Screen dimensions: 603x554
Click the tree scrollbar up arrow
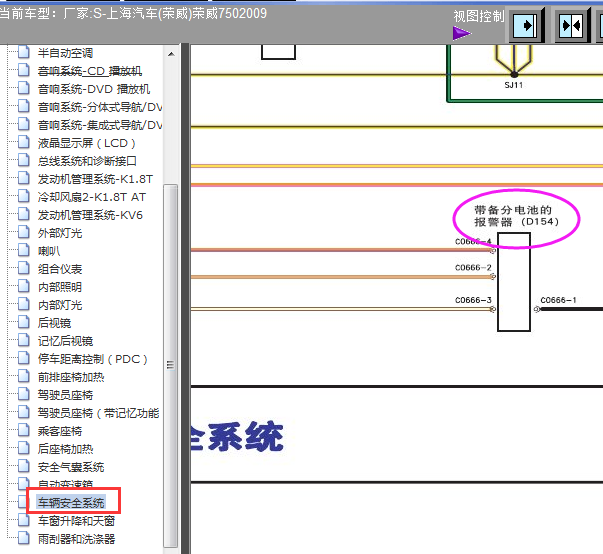tap(171, 54)
